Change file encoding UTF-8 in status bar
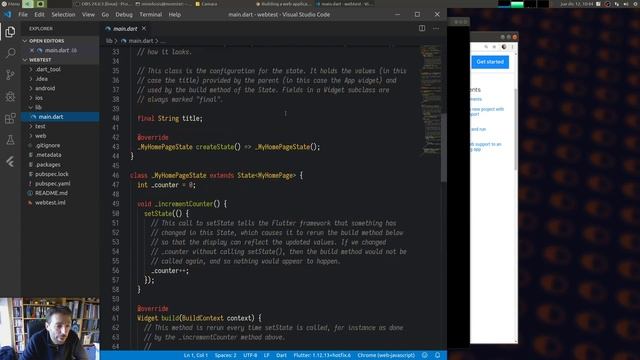The width and height of the screenshot is (640, 360). tap(250, 355)
